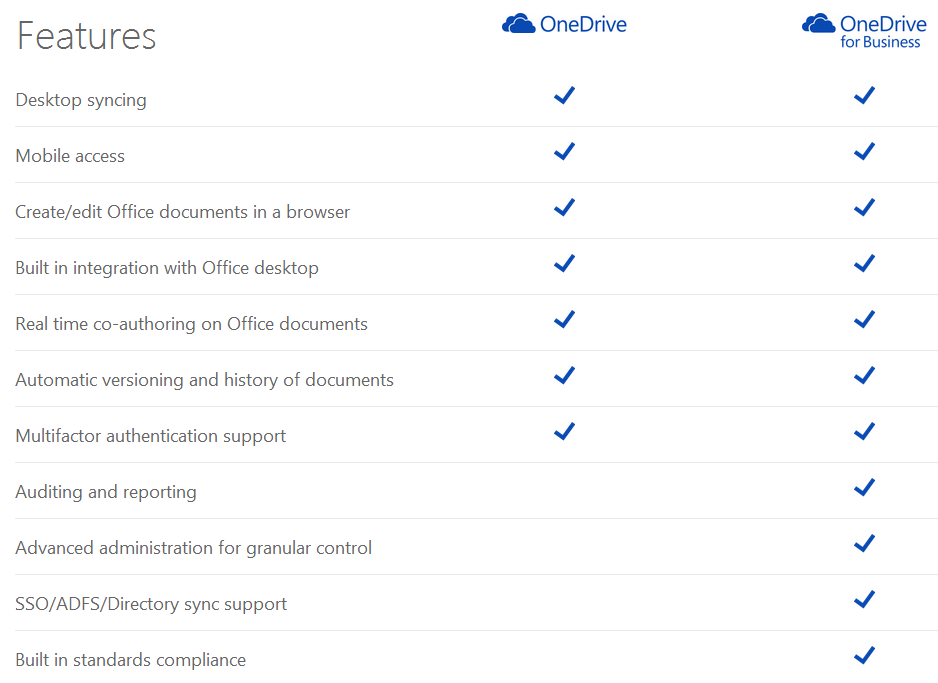The height and width of the screenshot is (683, 938).
Task: Click OneDrive checkmark for Desktop syncing
Action: pyautogui.click(x=564, y=95)
